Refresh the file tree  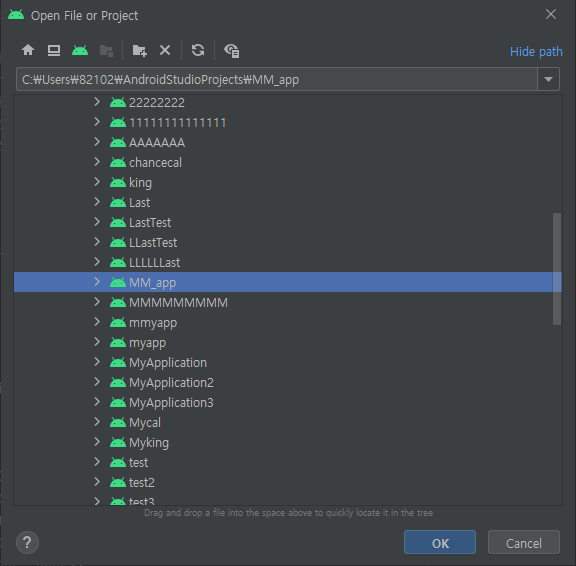198,50
